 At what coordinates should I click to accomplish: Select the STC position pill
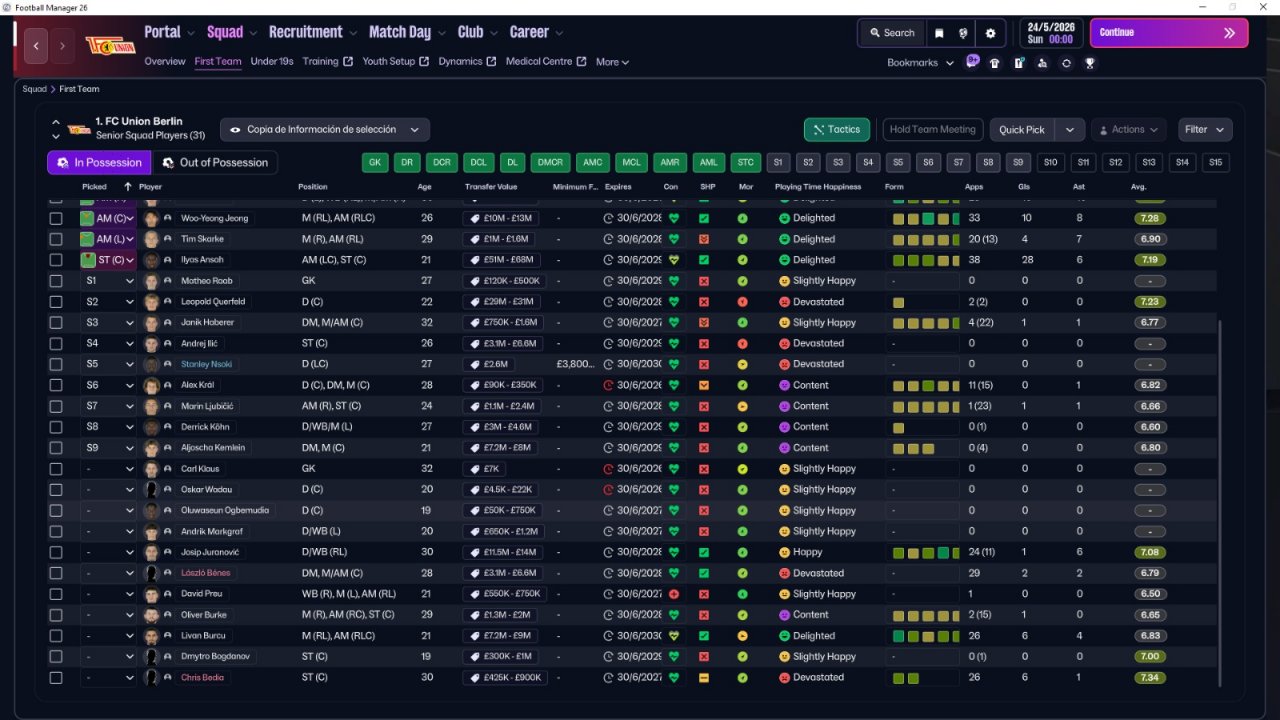point(745,162)
